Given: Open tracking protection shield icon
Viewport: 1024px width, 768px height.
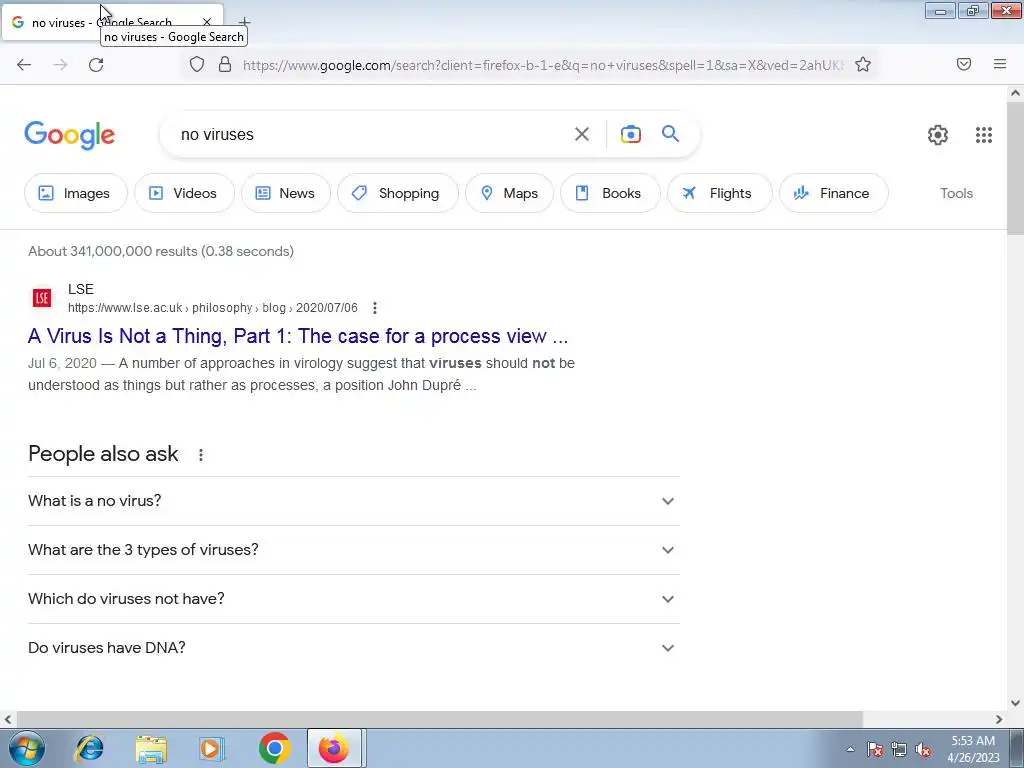Looking at the screenshot, I should [197, 64].
